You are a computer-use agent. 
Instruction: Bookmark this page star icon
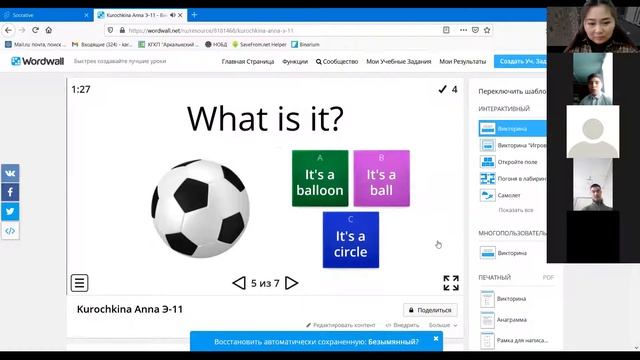pos(487,30)
